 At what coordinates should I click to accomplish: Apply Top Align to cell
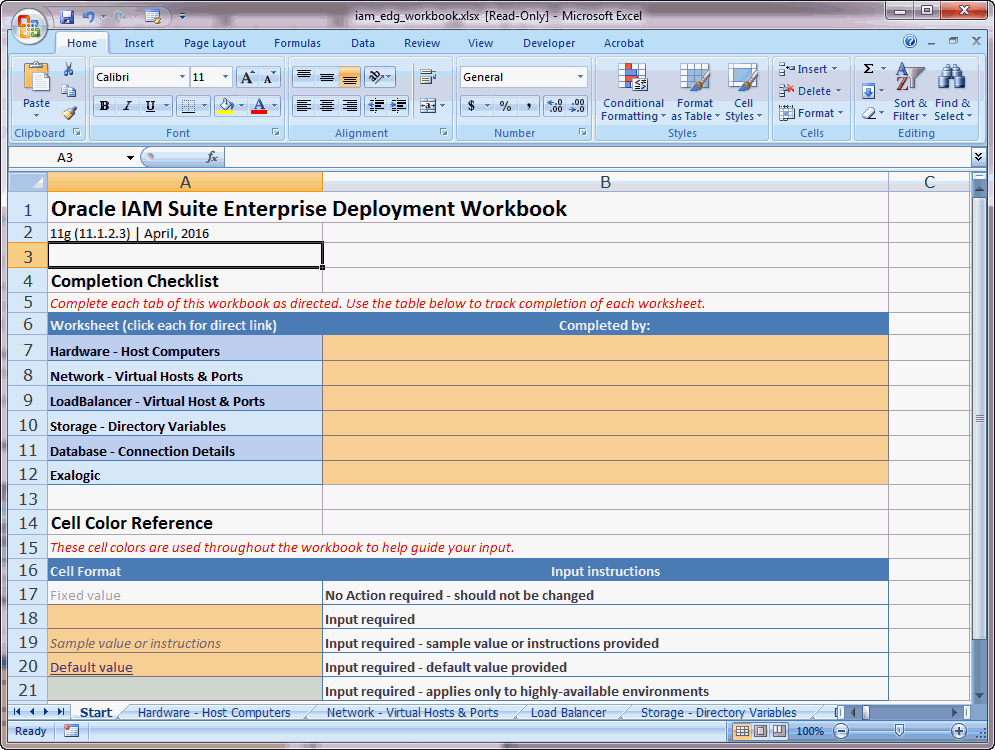click(304, 77)
